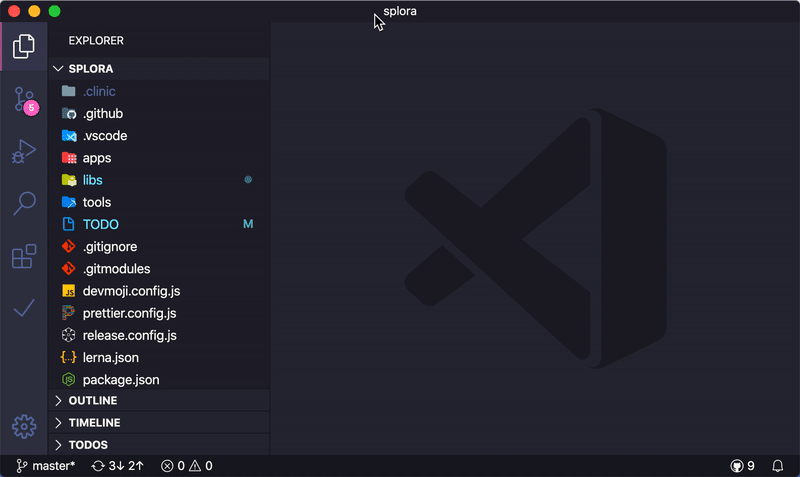Click the master* git branch indicator
800x477 pixels.
click(x=45, y=466)
